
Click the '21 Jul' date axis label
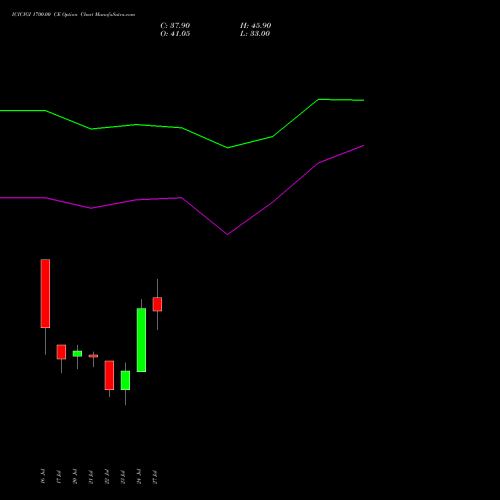point(91,476)
